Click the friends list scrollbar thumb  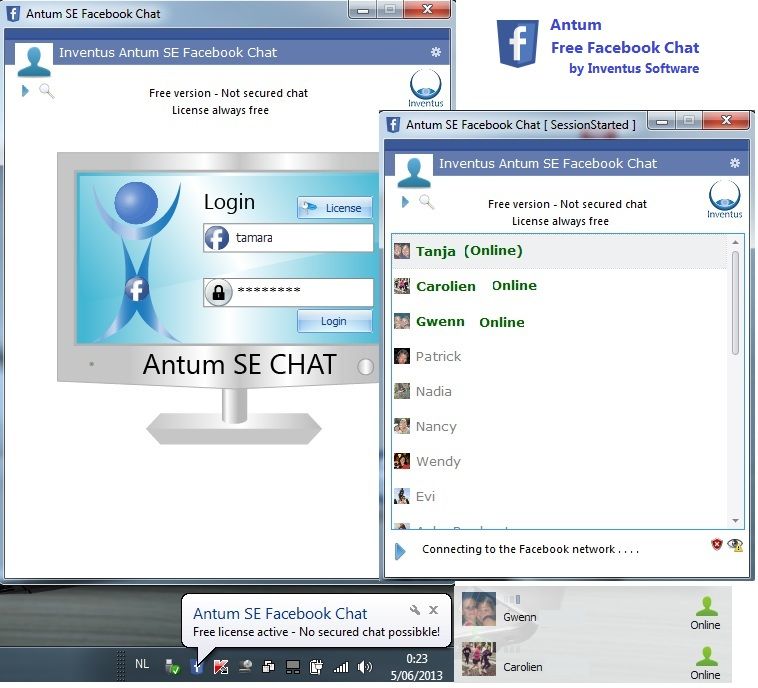pyautogui.click(x=735, y=303)
